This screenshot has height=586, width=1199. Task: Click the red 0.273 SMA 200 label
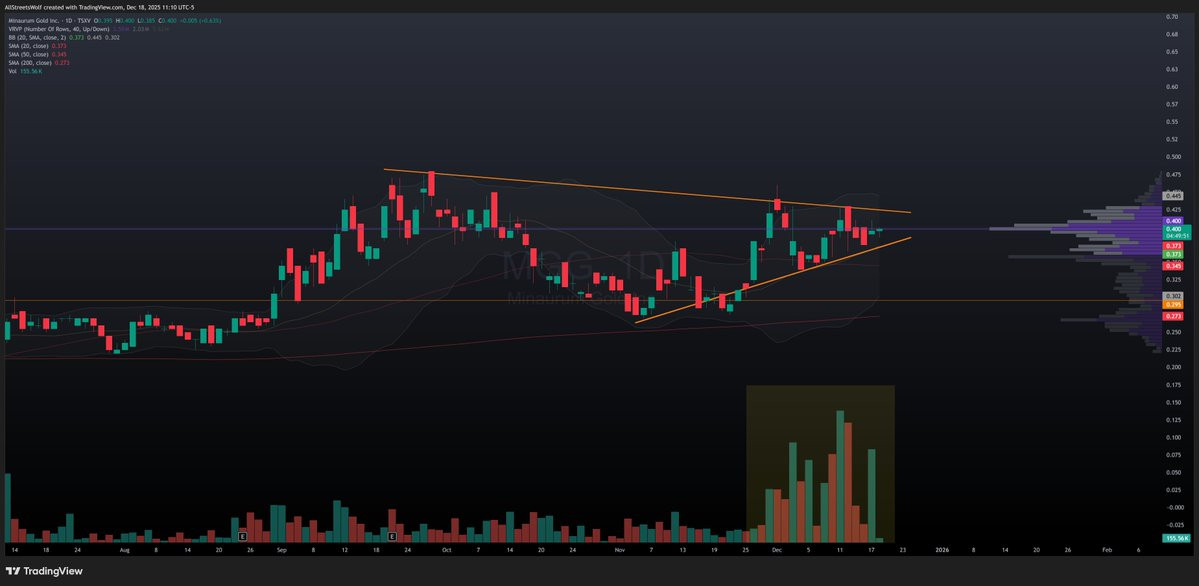(1173, 316)
